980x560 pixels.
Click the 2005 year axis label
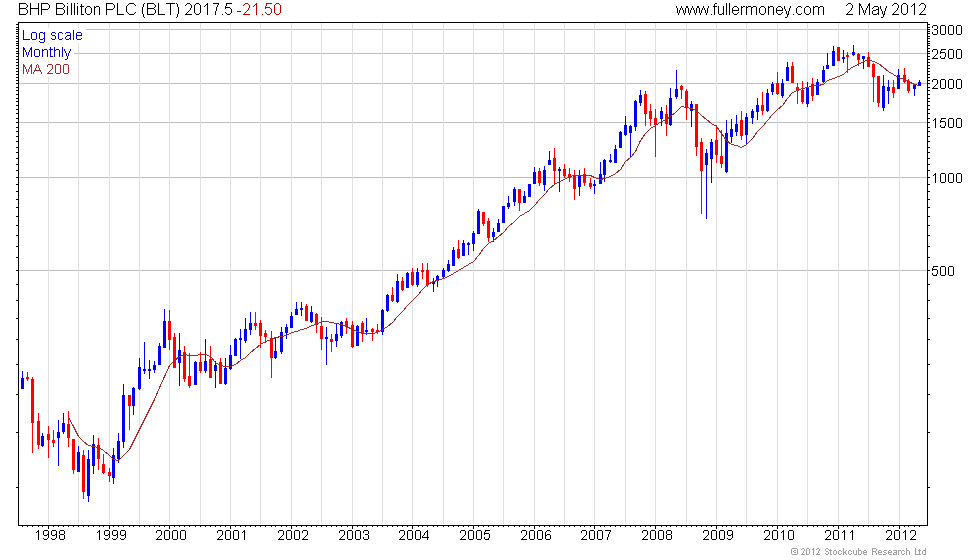(474, 535)
